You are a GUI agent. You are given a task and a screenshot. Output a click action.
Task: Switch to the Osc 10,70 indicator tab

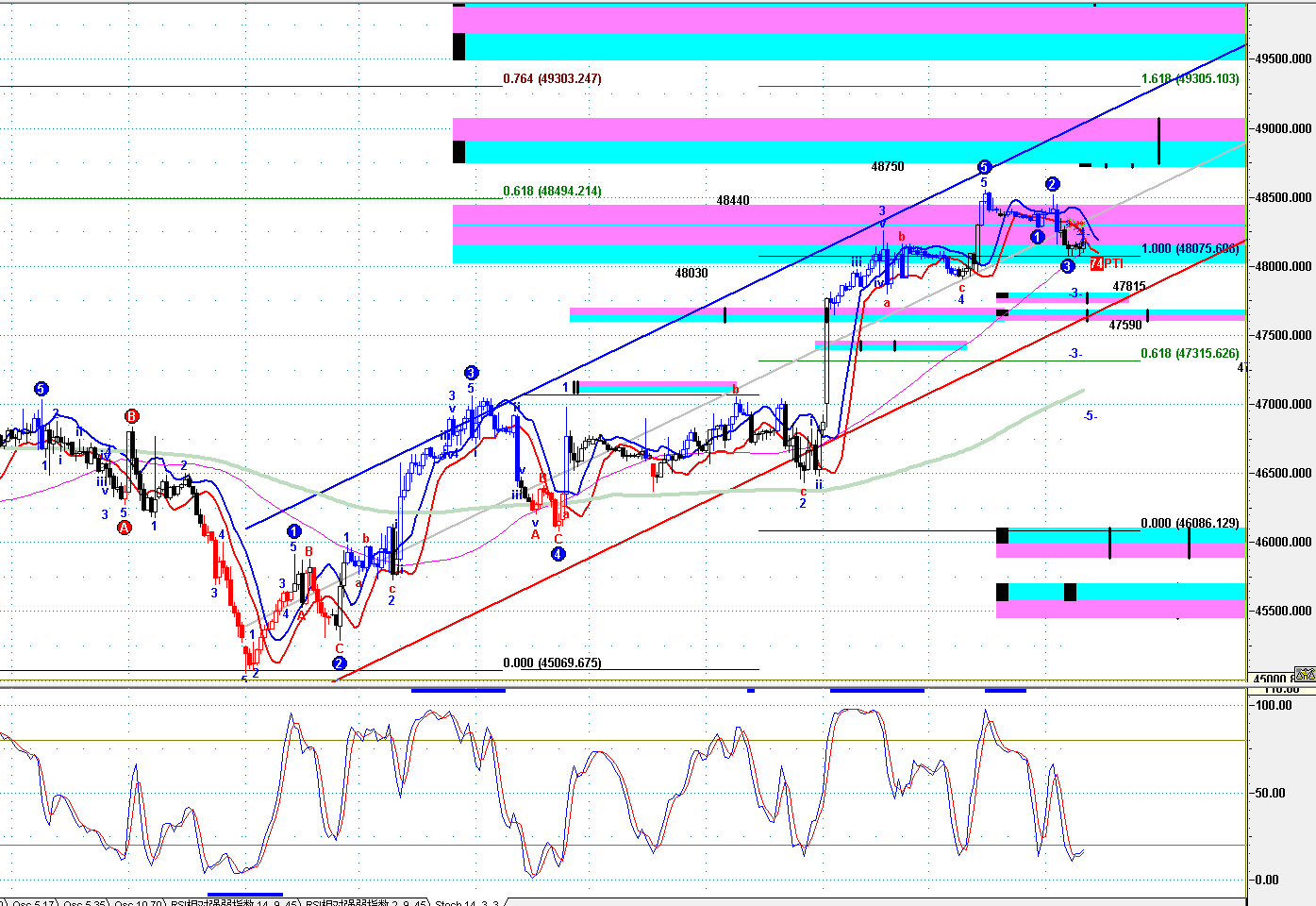(140, 902)
